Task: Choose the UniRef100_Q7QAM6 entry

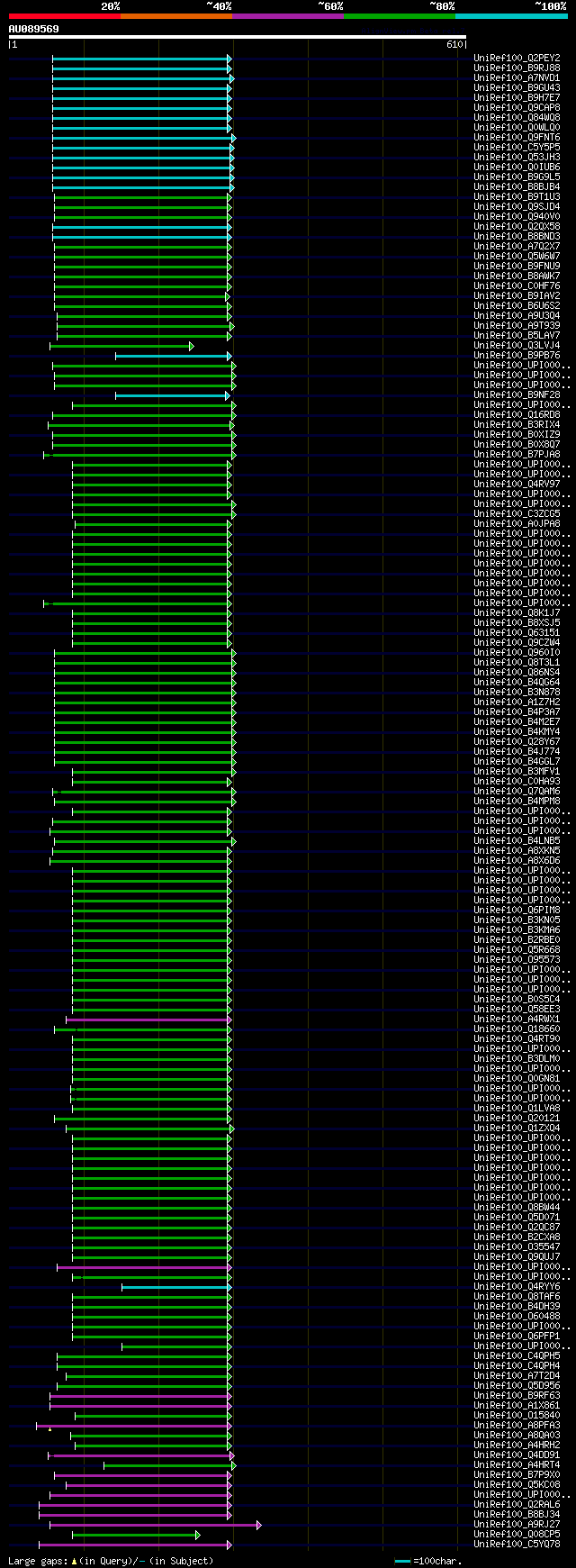Action: tap(517, 792)
